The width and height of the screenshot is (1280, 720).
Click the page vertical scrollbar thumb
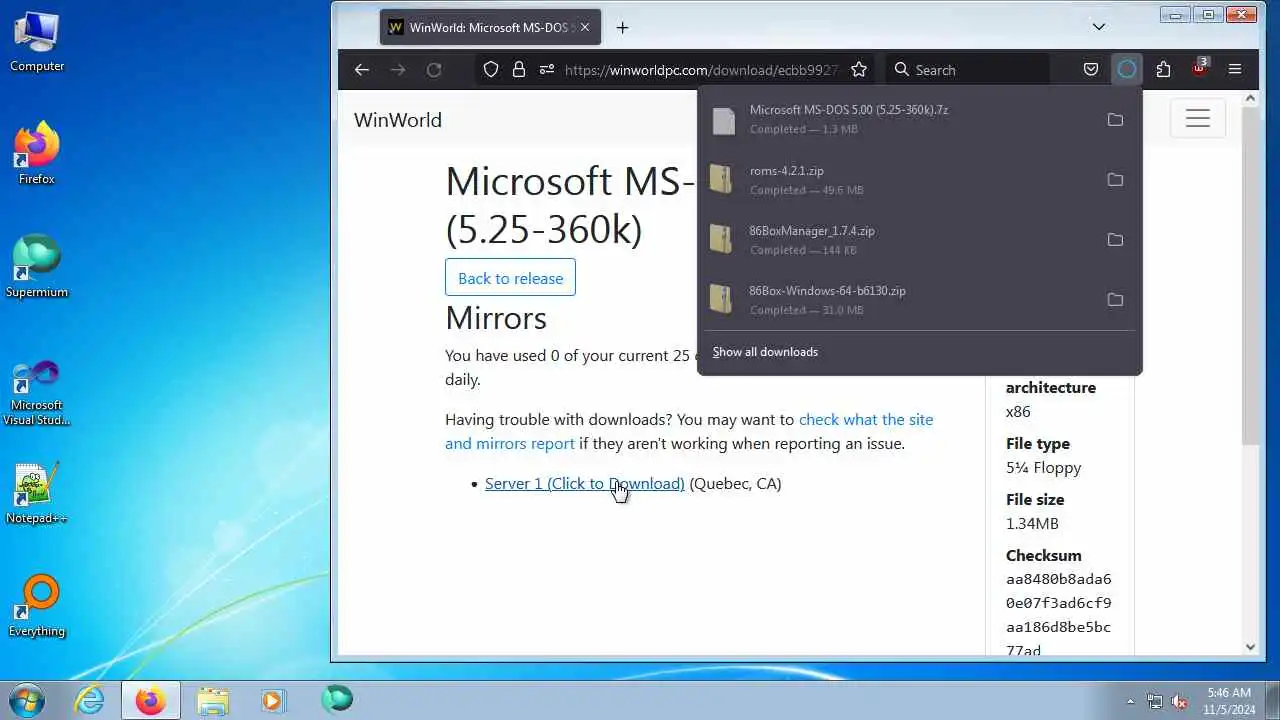1250,275
